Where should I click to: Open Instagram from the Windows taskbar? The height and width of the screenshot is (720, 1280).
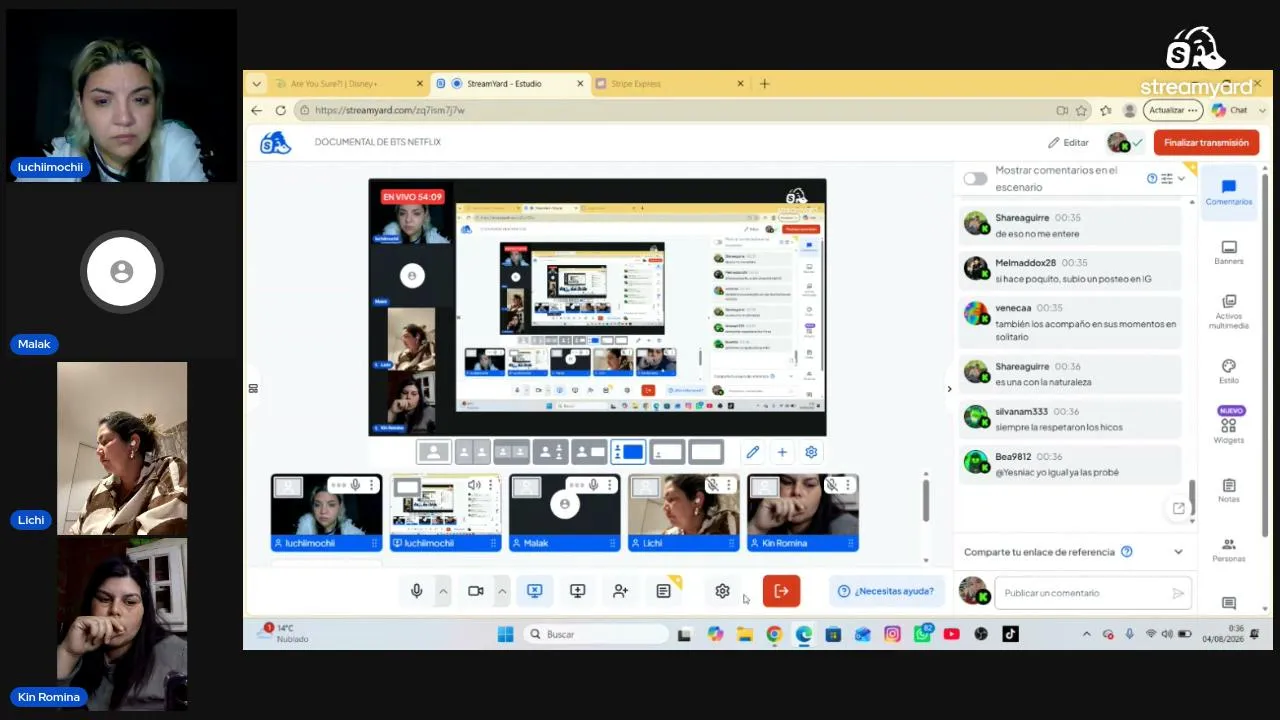point(892,634)
